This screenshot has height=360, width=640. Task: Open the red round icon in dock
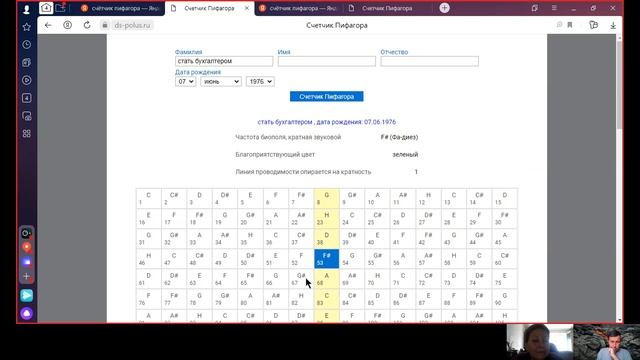pos(27,247)
